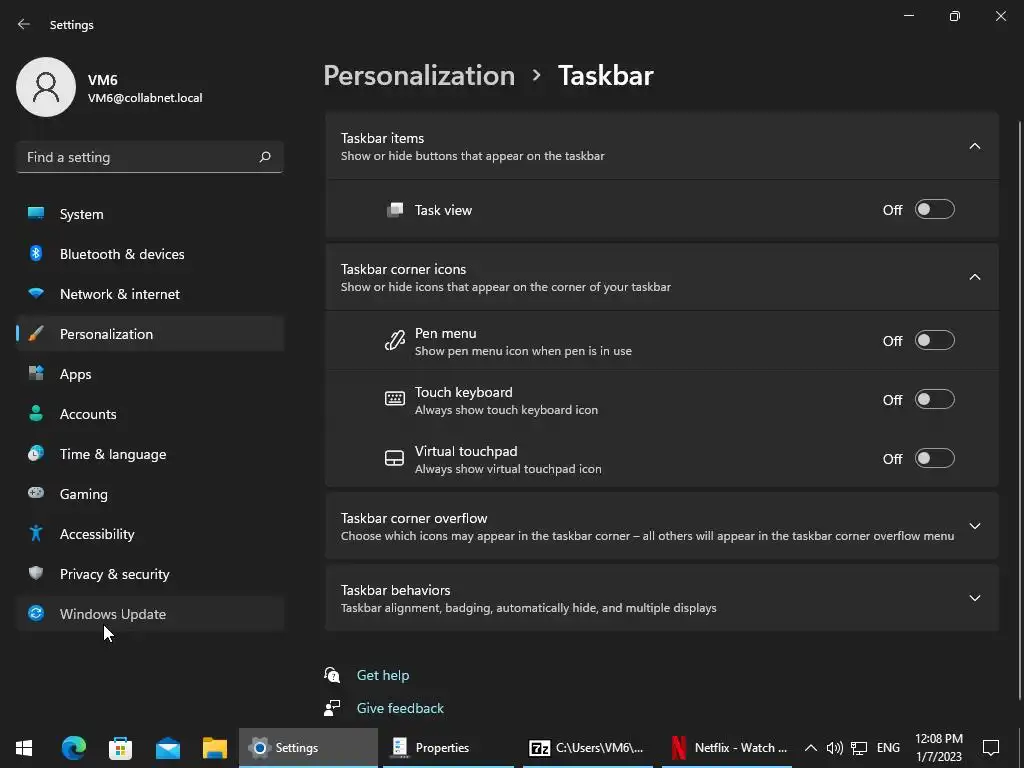Viewport: 1024px width, 768px height.
Task: Select Accounts in the sidebar
Action: click(x=150, y=414)
